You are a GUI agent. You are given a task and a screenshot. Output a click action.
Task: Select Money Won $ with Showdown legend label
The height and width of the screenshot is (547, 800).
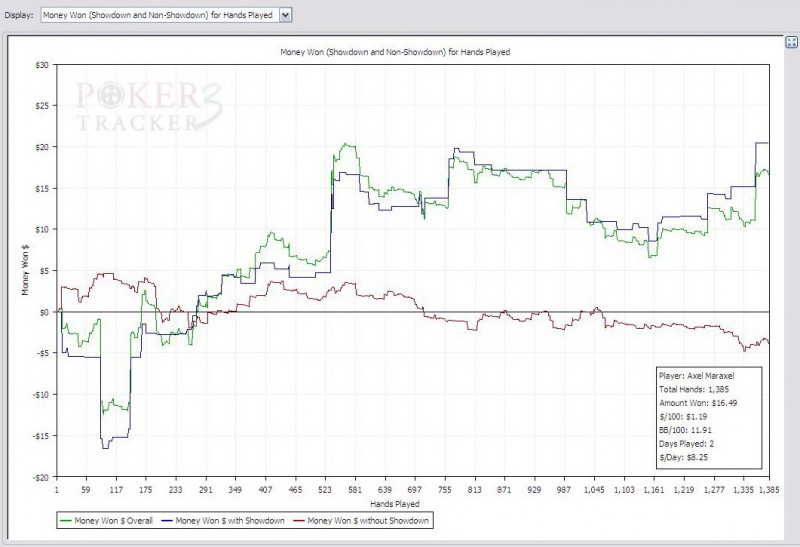(230, 521)
